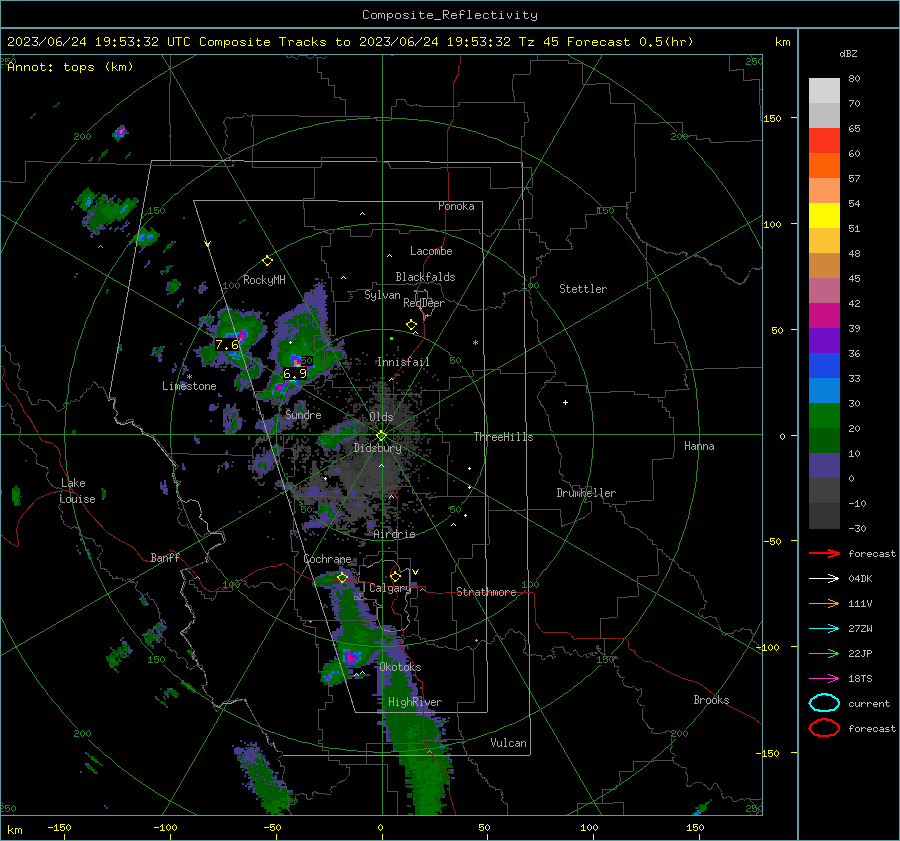Click the dBZ legend heading
The height and width of the screenshot is (841, 900).
848,53
